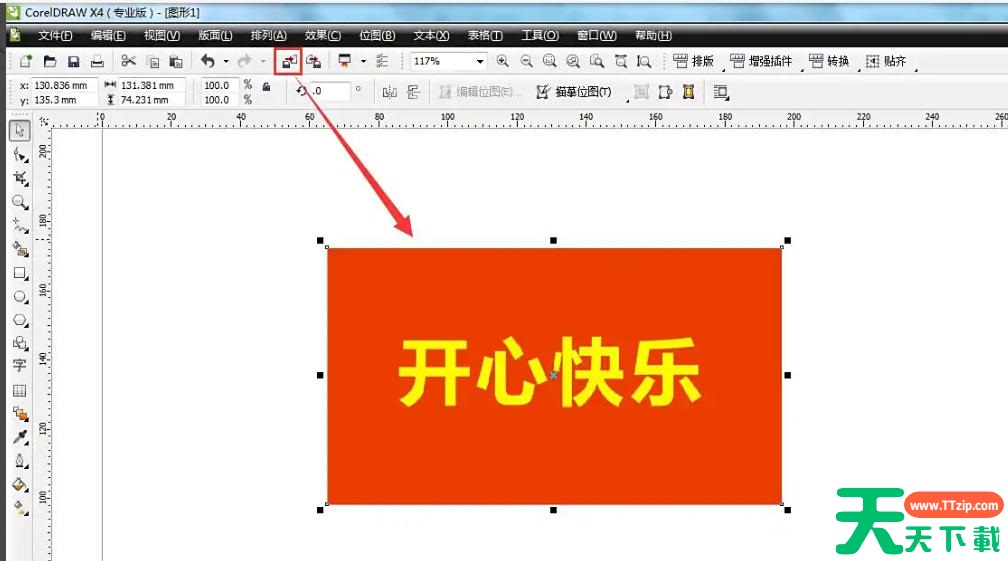
Task: Toggle the lock ratio padlock
Action: click(265, 87)
